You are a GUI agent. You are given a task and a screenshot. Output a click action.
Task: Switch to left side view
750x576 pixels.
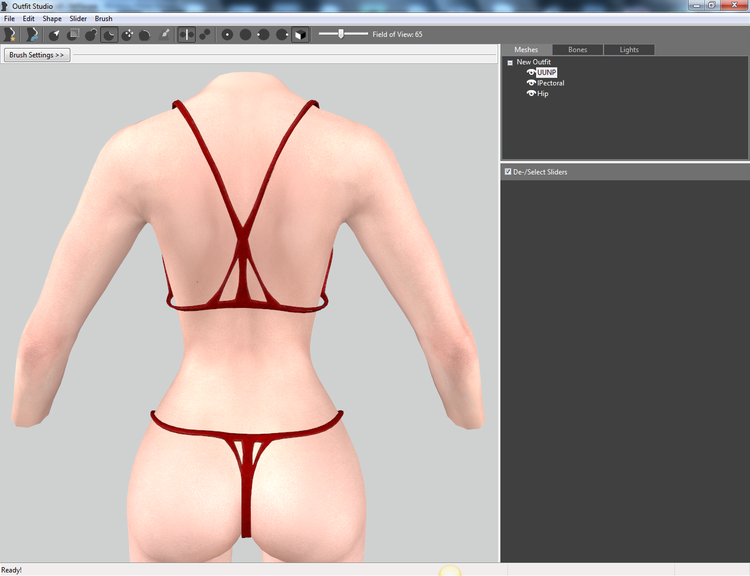click(264, 34)
